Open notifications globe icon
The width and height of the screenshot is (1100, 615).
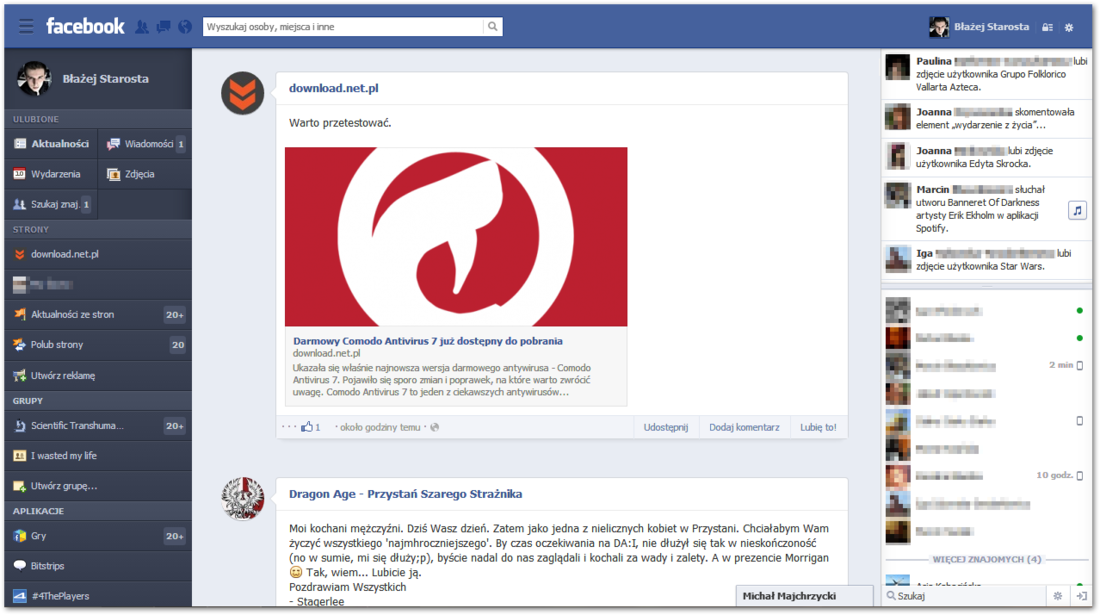point(185,27)
